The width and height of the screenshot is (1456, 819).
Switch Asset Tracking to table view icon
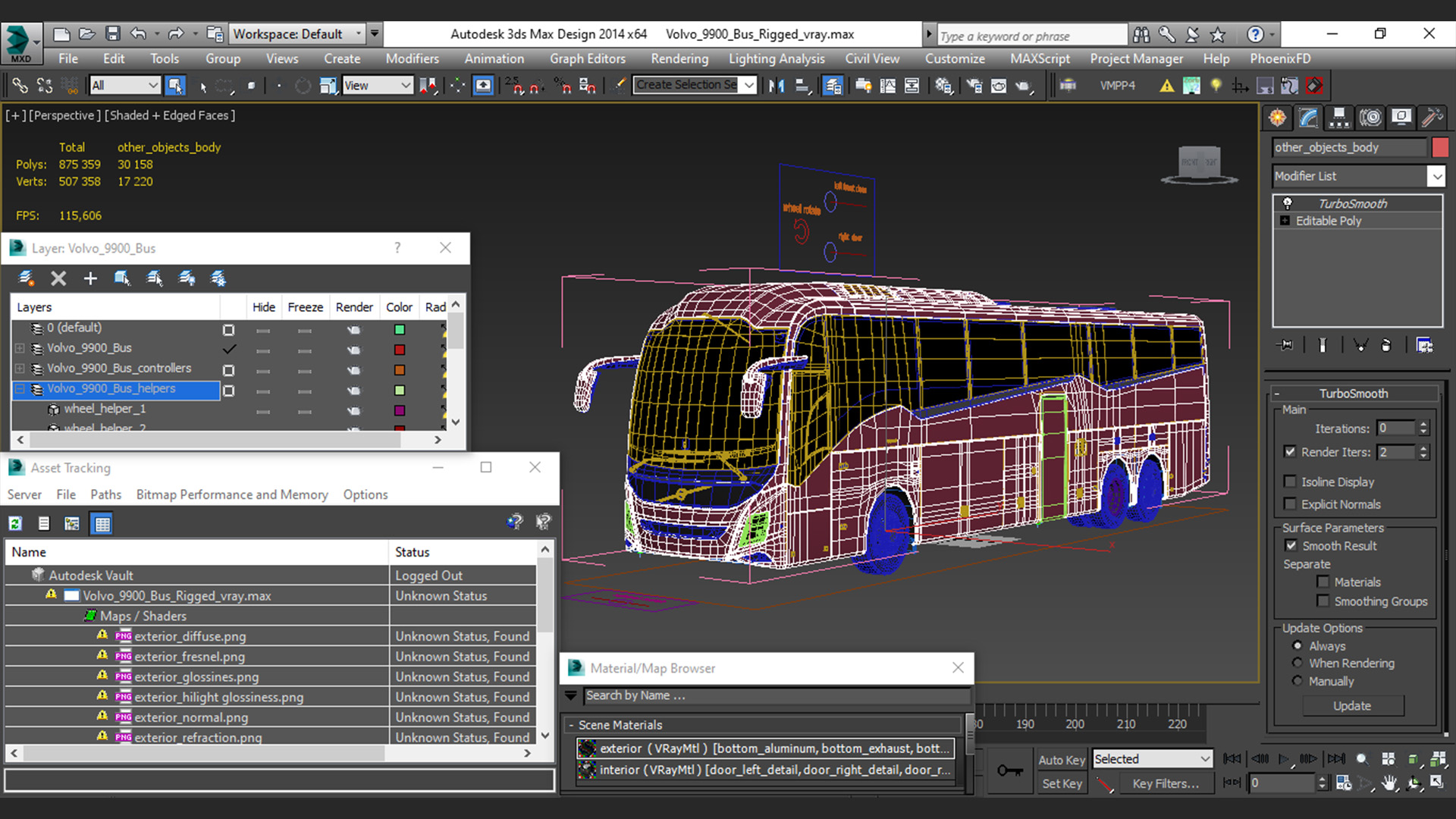(102, 523)
